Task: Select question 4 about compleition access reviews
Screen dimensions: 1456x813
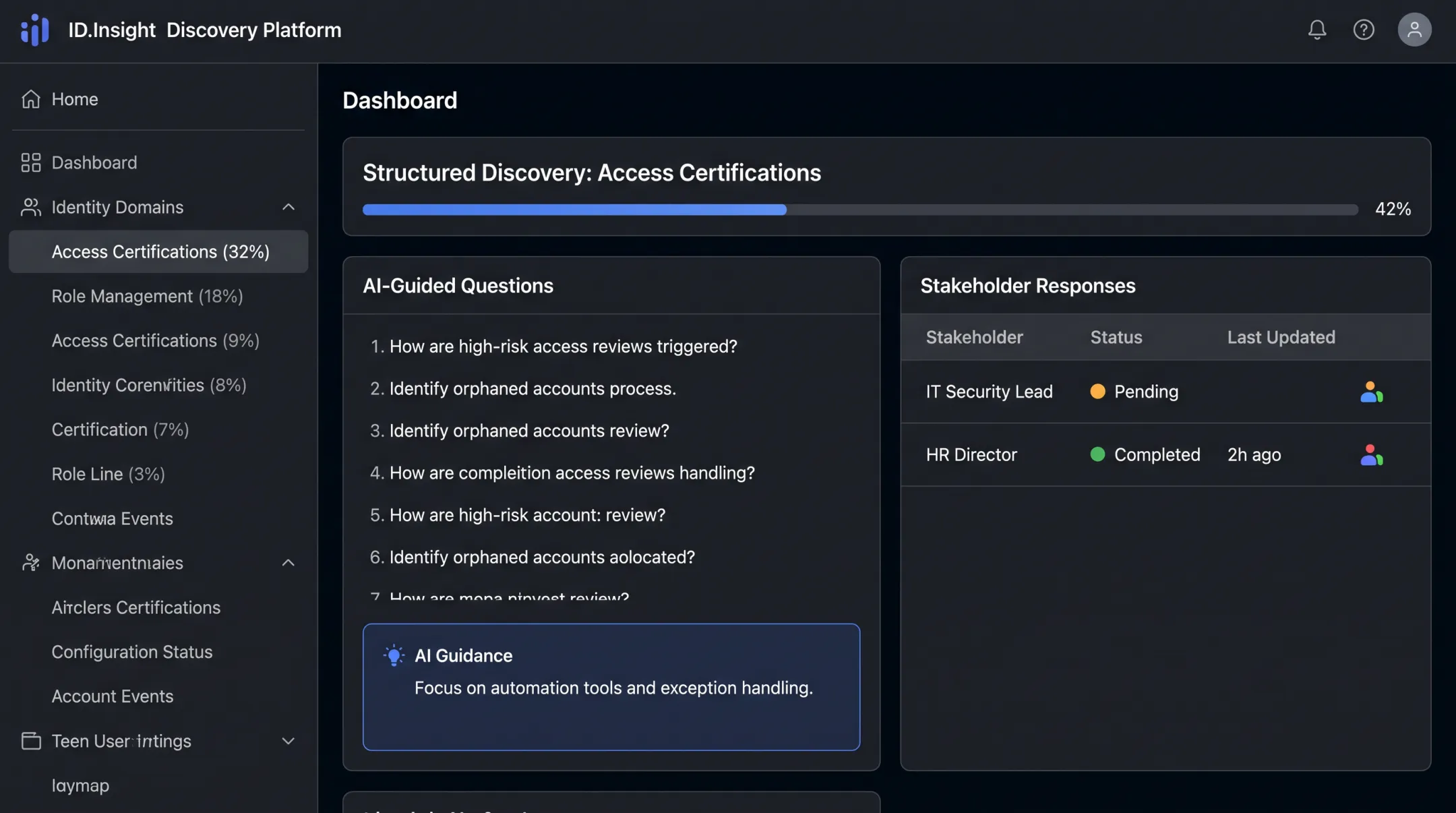Action: pos(562,473)
